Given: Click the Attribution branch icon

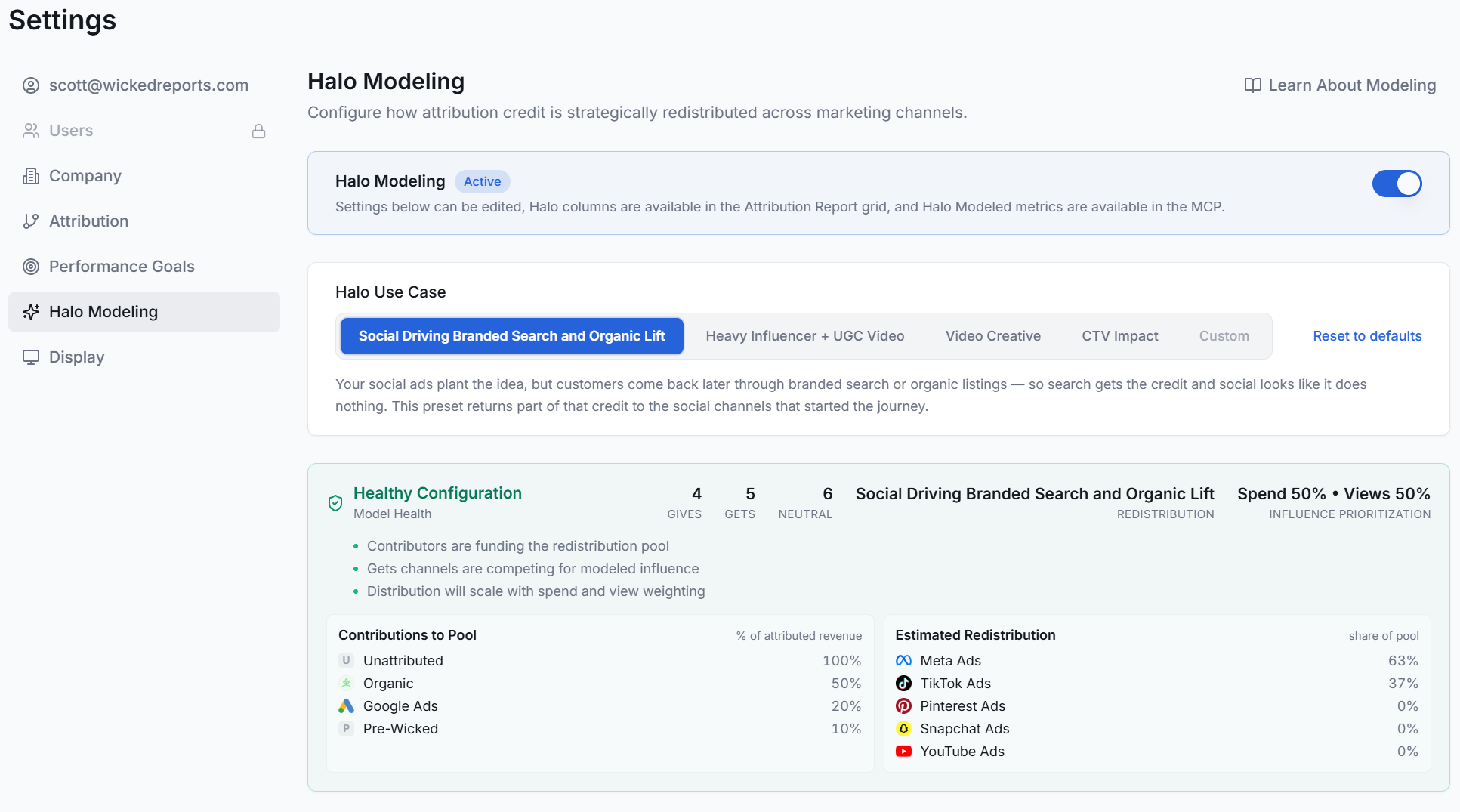Looking at the screenshot, I should 31,221.
